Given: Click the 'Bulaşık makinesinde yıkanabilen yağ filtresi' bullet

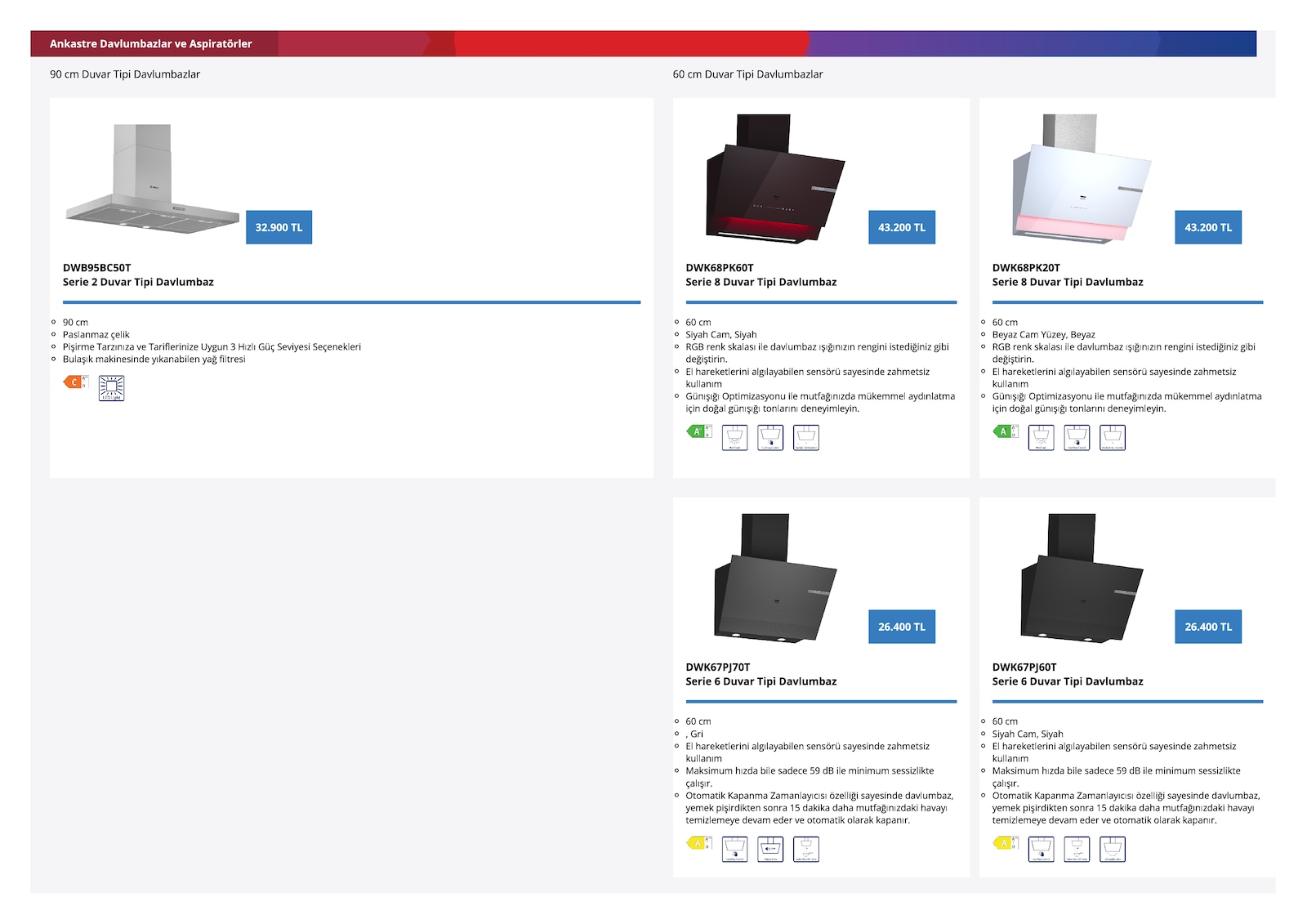Looking at the screenshot, I should click(x=154, y=359).
